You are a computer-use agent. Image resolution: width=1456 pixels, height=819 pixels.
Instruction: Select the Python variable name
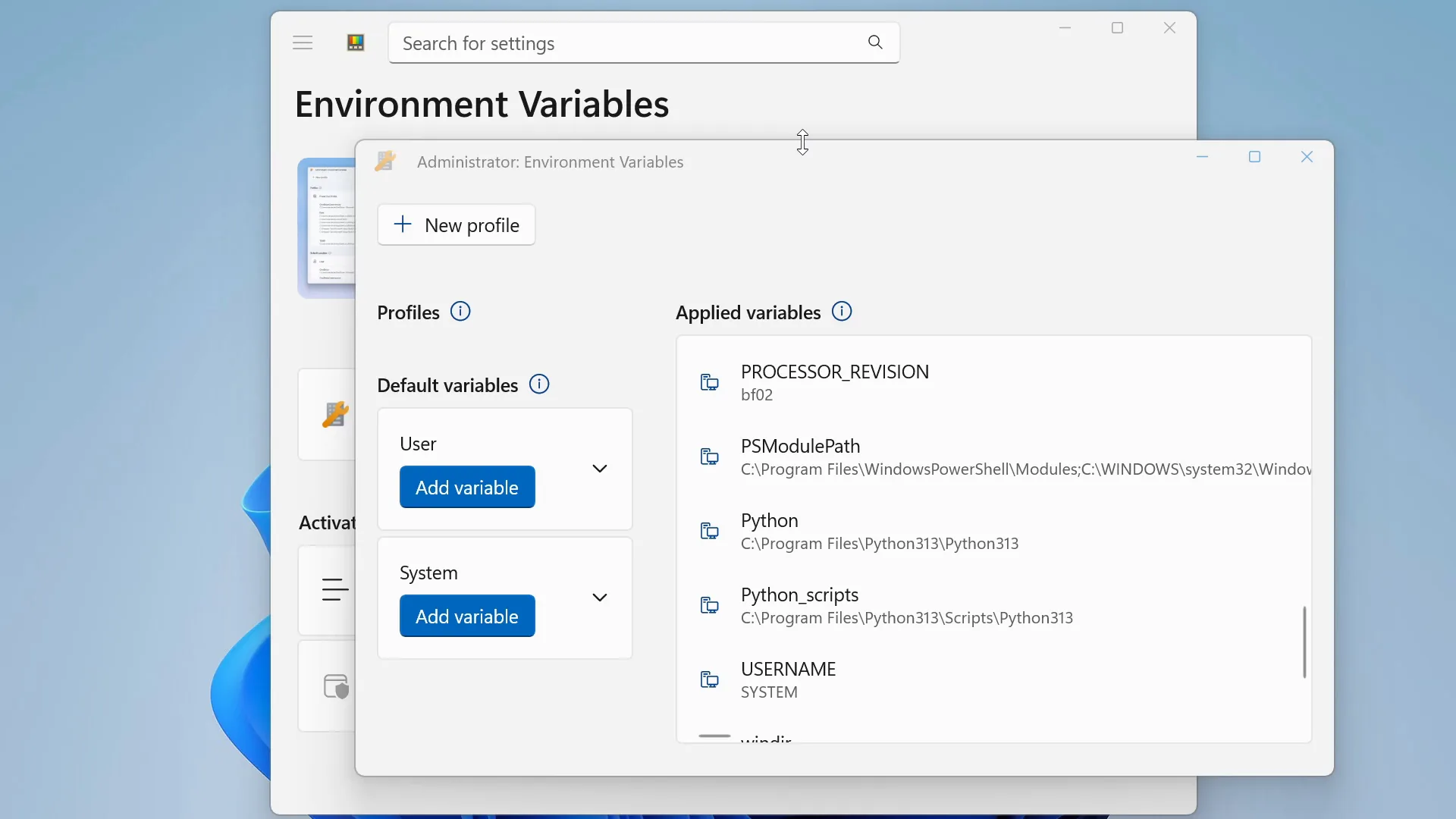point(770,521)
